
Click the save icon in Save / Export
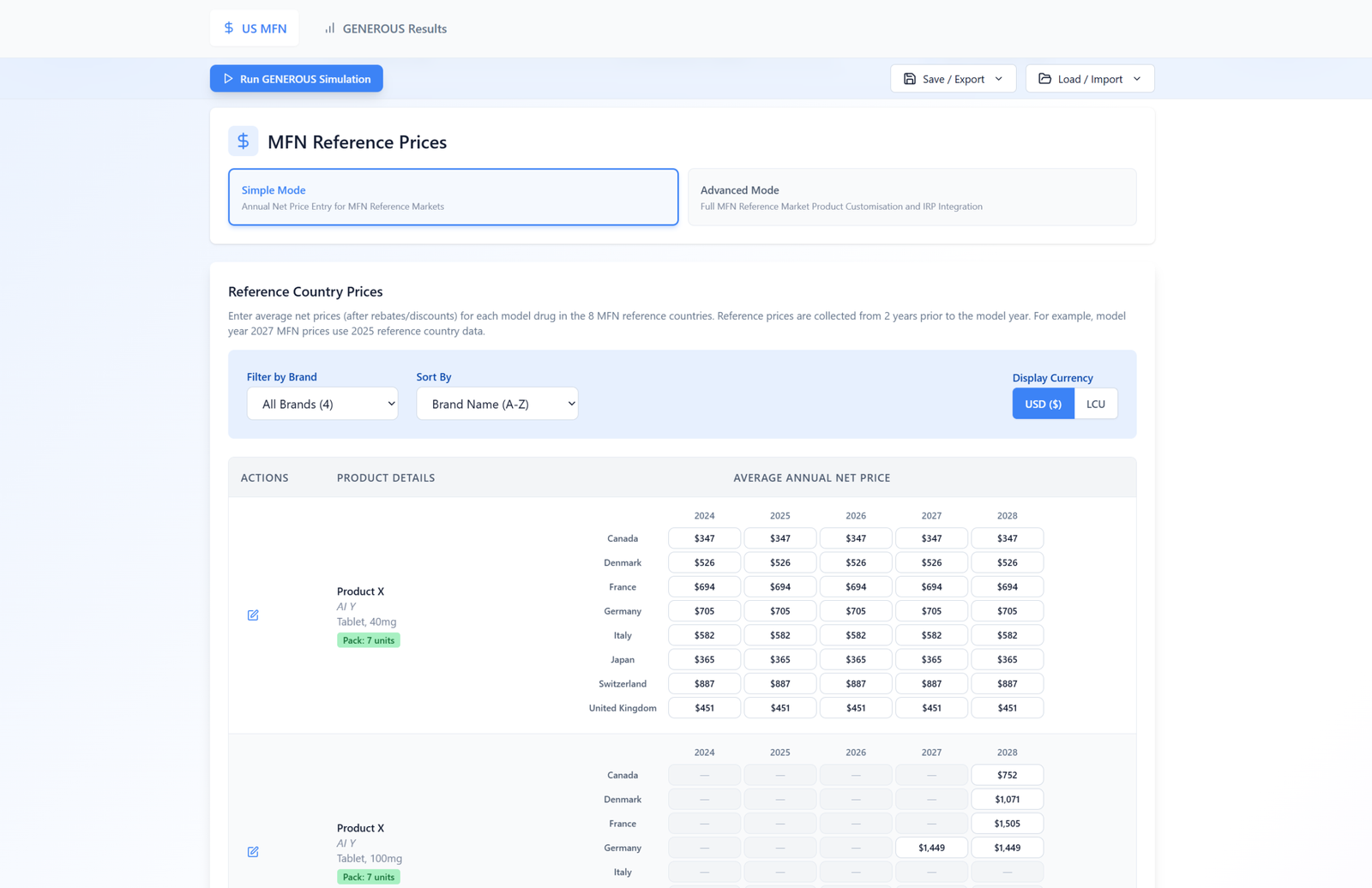pyautogui.click(x=909, y=78)
